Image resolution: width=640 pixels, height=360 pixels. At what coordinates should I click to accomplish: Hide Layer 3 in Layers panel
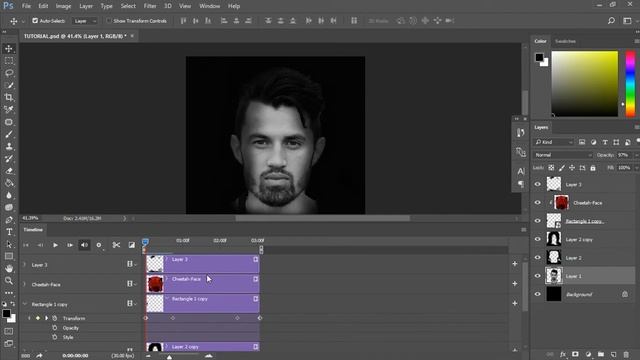click(538, 184)
